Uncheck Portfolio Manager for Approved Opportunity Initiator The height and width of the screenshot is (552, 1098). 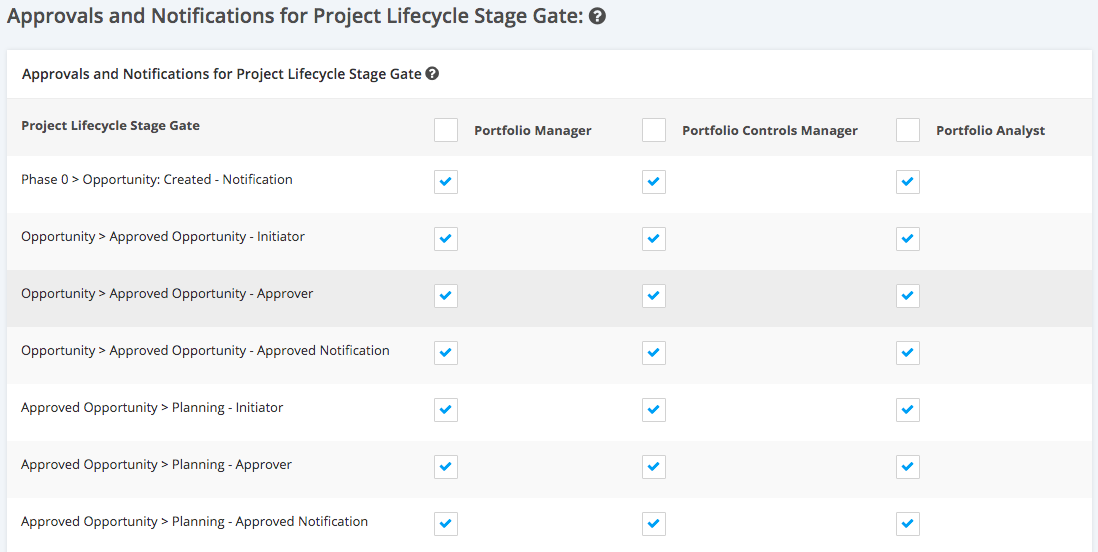[446, 239]
